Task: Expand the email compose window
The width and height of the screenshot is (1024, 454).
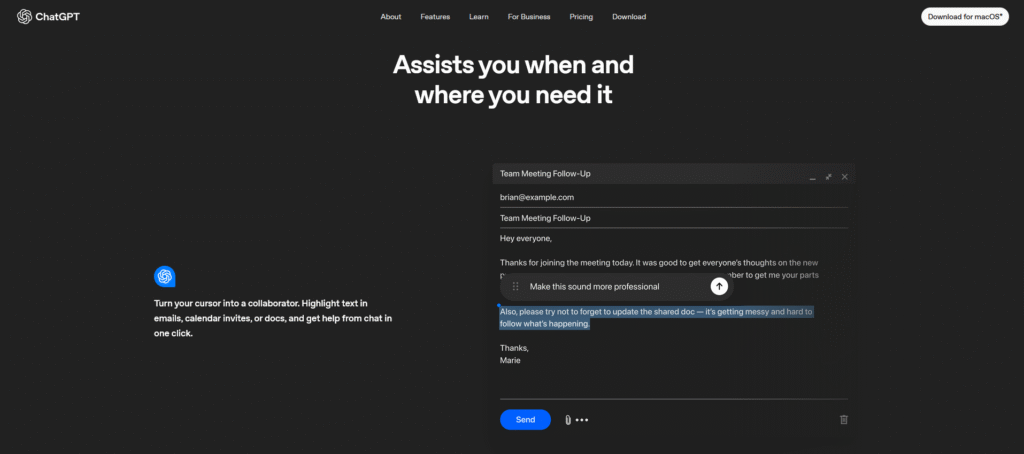Action: point(828,176)
